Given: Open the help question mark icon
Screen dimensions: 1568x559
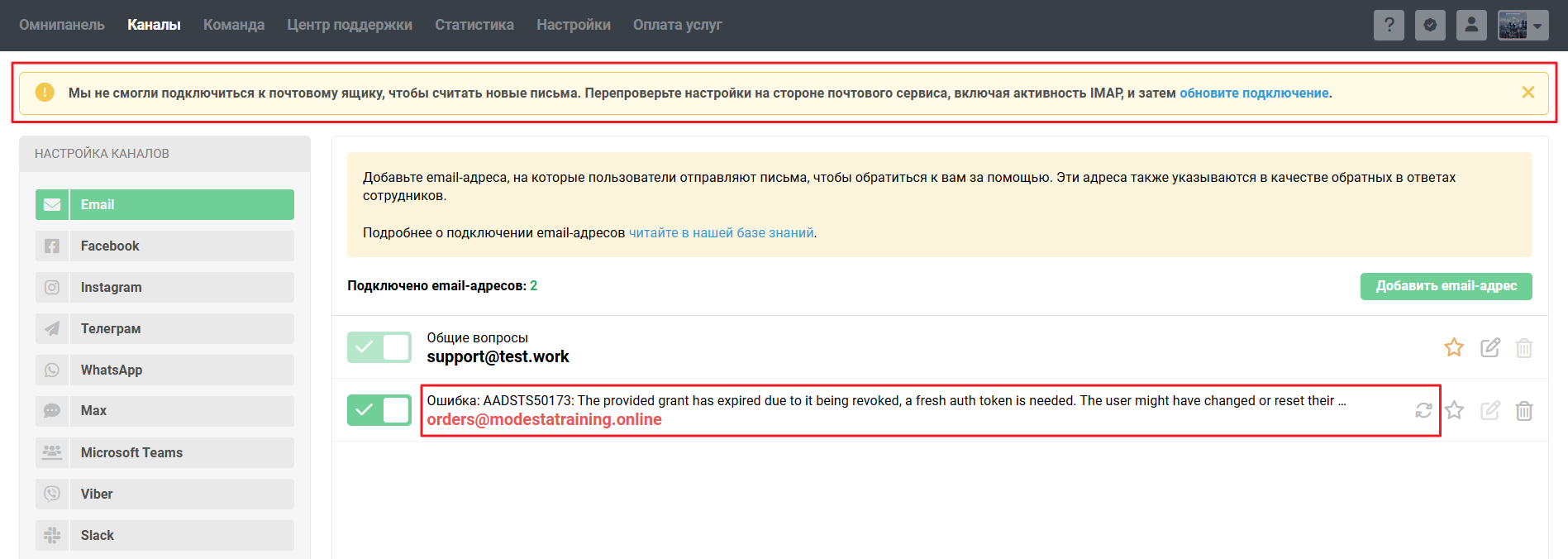Looking at the screenshot, I should pyautogui.click(x=1389, y=25).
